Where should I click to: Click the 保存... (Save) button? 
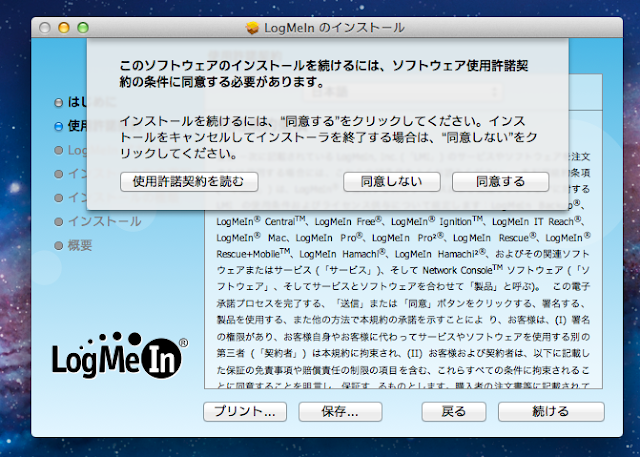340,412
